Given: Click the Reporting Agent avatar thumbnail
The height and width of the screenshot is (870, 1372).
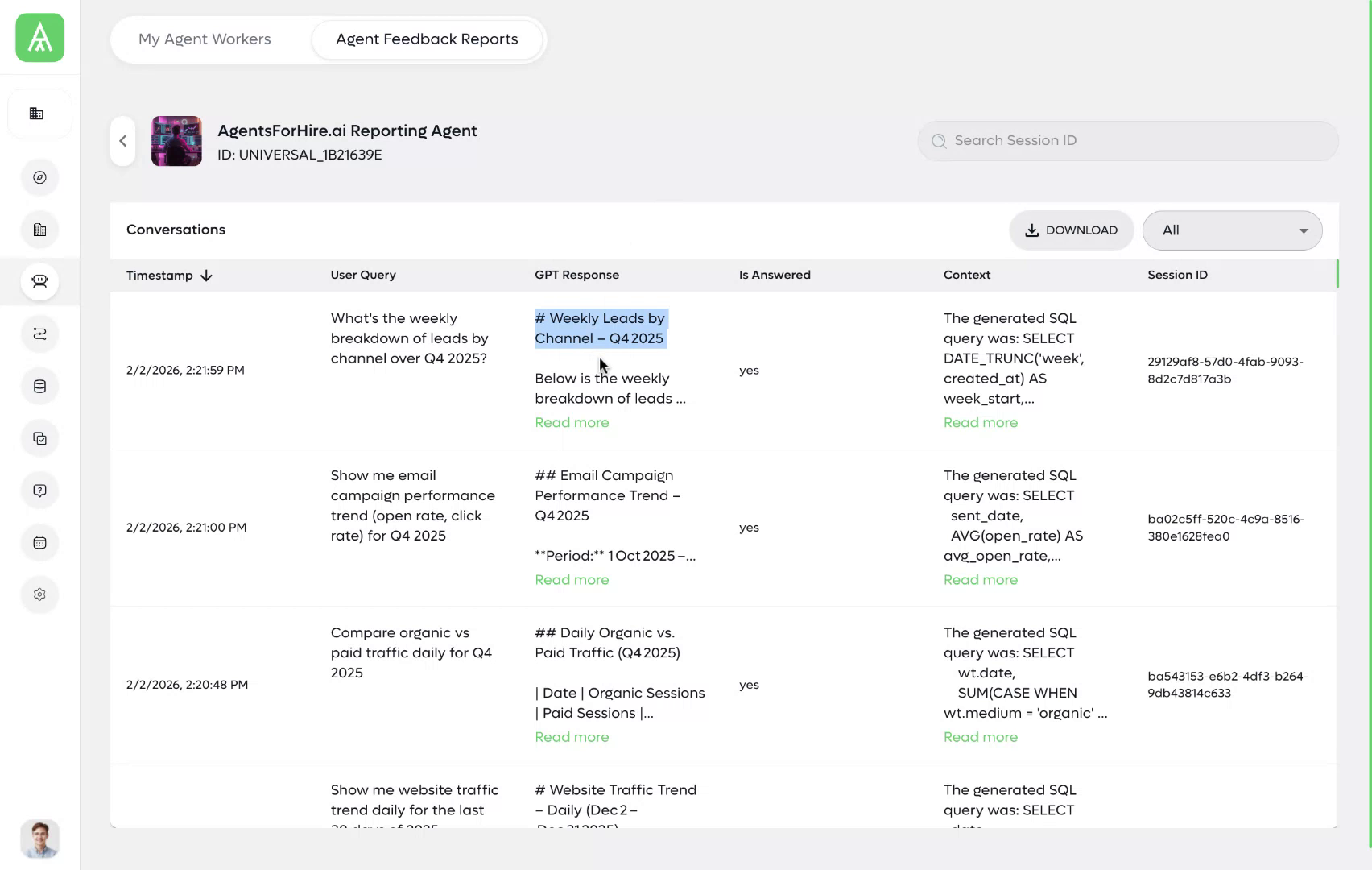Looking at the screenshot, I should [x=176, y=141].
